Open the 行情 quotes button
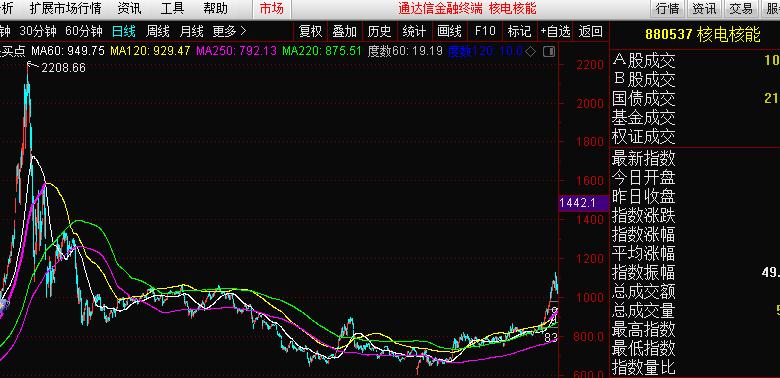Viewport: 780px width, 378px height. pyautogui.click(x=668, y=8)
